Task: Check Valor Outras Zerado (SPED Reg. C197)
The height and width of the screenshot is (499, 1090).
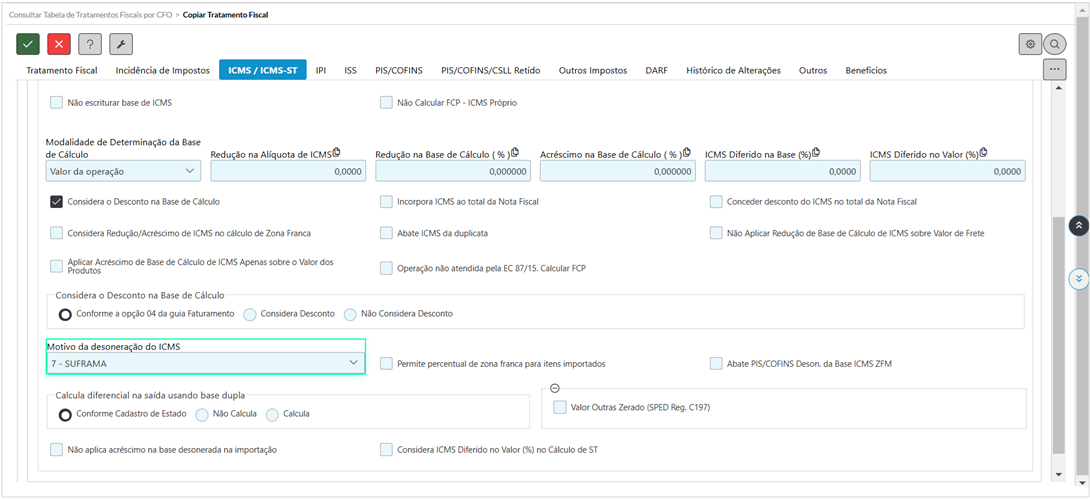Action: [559, 407]
